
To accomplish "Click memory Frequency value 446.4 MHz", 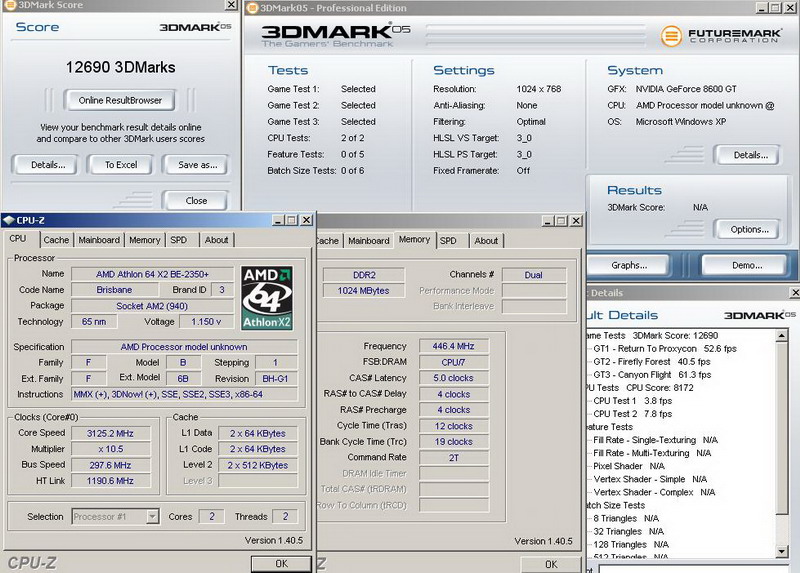I will click(x=453, y=346).
